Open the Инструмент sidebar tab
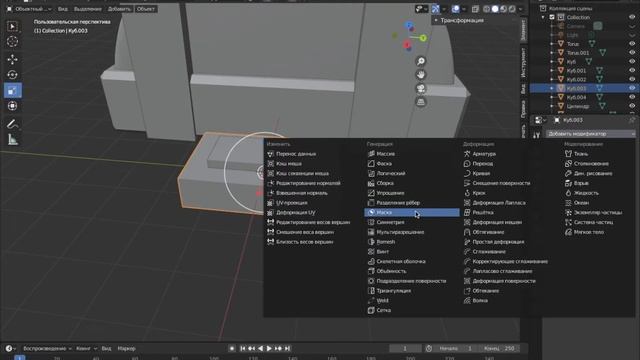Viewport: 640px width, 360px height. [x=523, y=62]
